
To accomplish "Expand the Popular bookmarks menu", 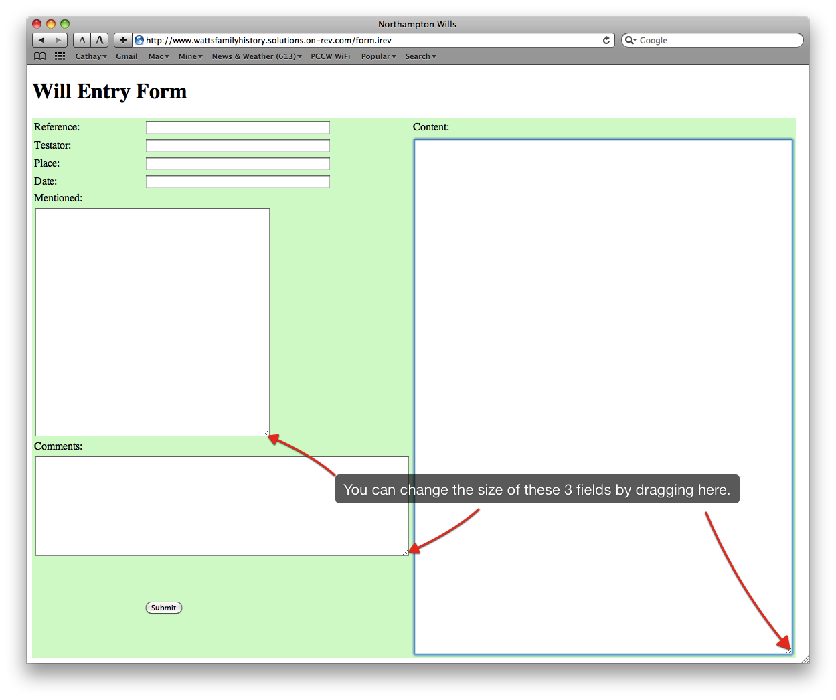I will coord(378,57).
